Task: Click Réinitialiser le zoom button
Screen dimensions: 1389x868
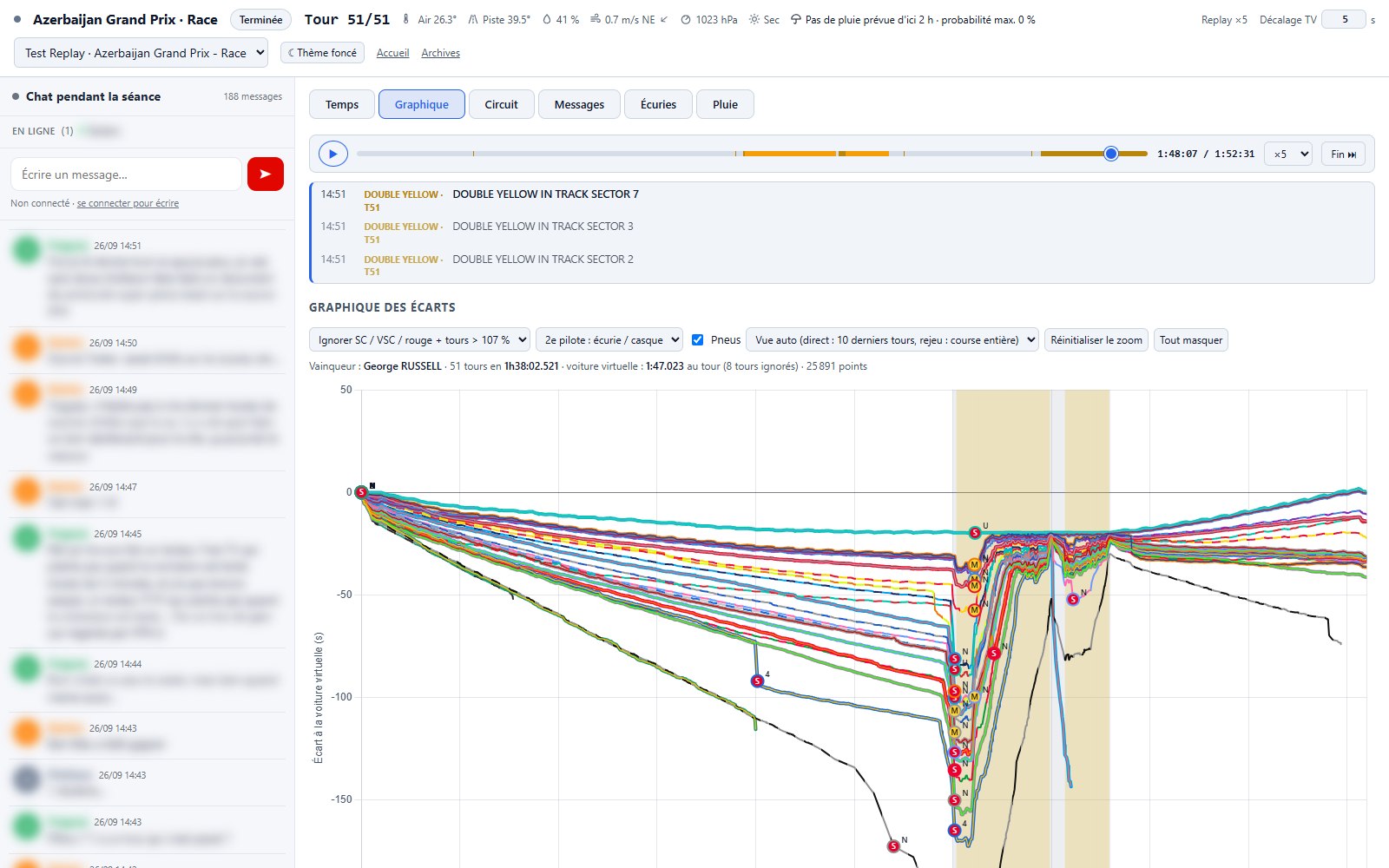Action: (1096, 339)
